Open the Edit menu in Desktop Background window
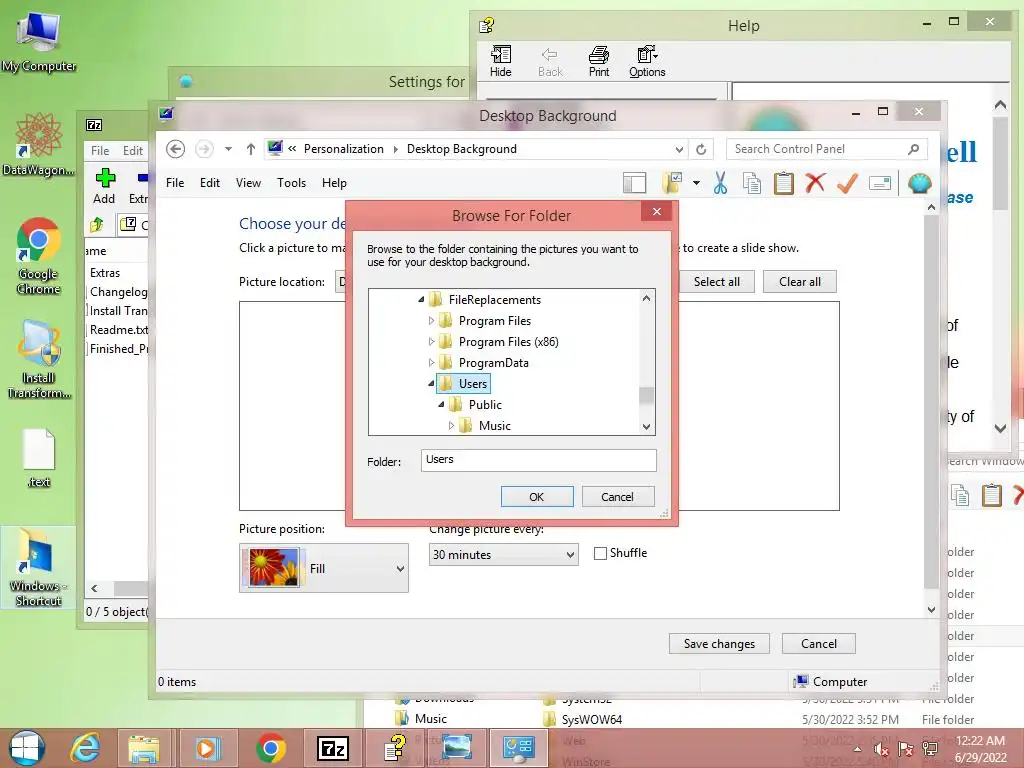Viewport: 1024px width, 768px height. click(210, 183)
